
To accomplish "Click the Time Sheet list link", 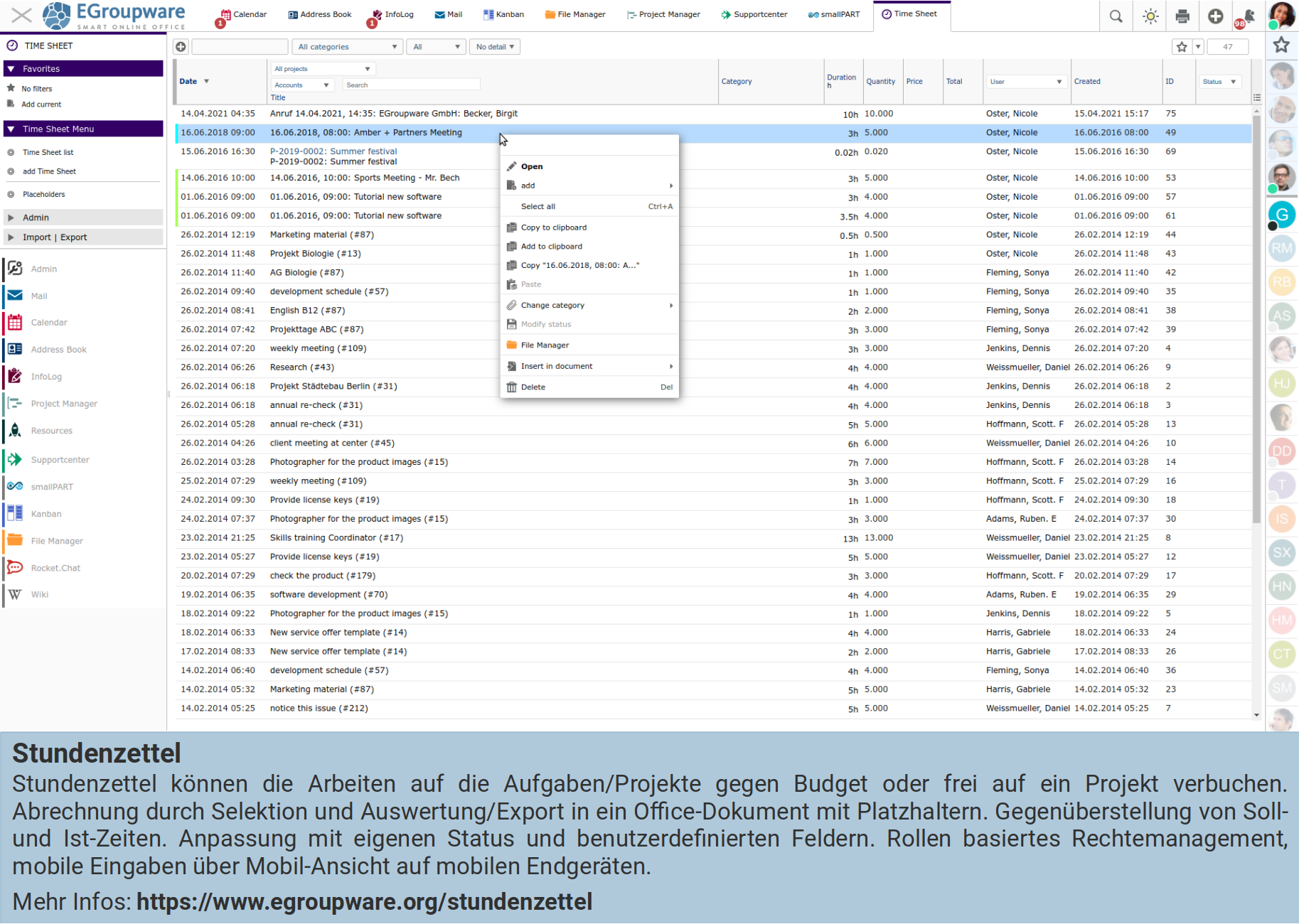I will 48,152.
